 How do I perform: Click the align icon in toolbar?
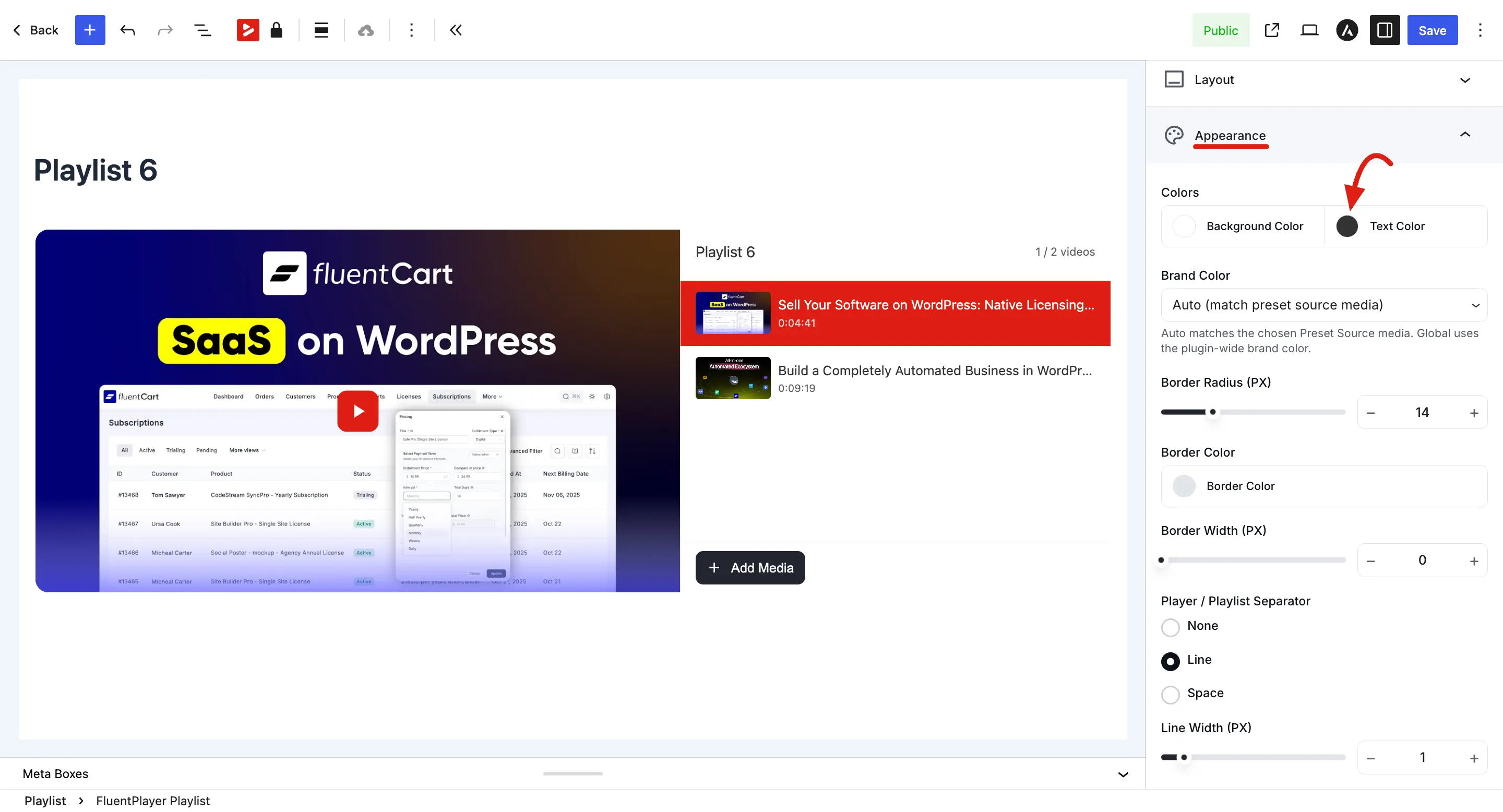321,30
